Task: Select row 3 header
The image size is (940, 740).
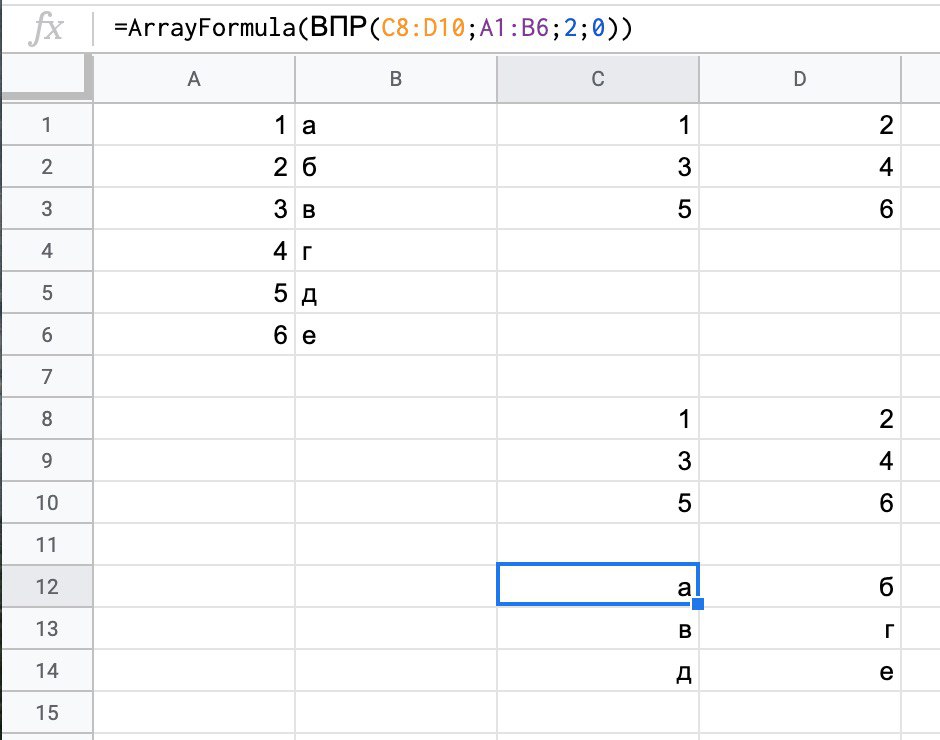Action: pos(47,208)
